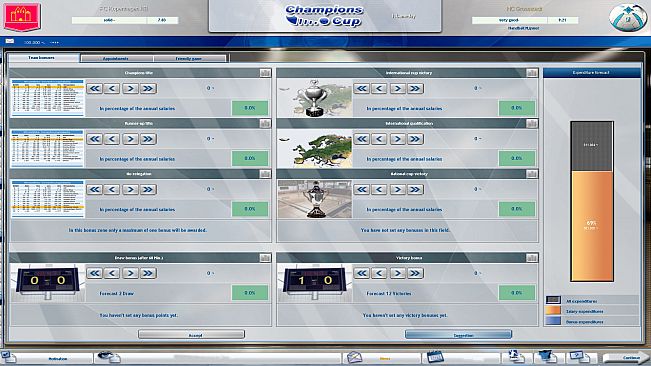
Task: Increase Draw bonus by one step
Action: pyautogui.click(x=130, y=273)
